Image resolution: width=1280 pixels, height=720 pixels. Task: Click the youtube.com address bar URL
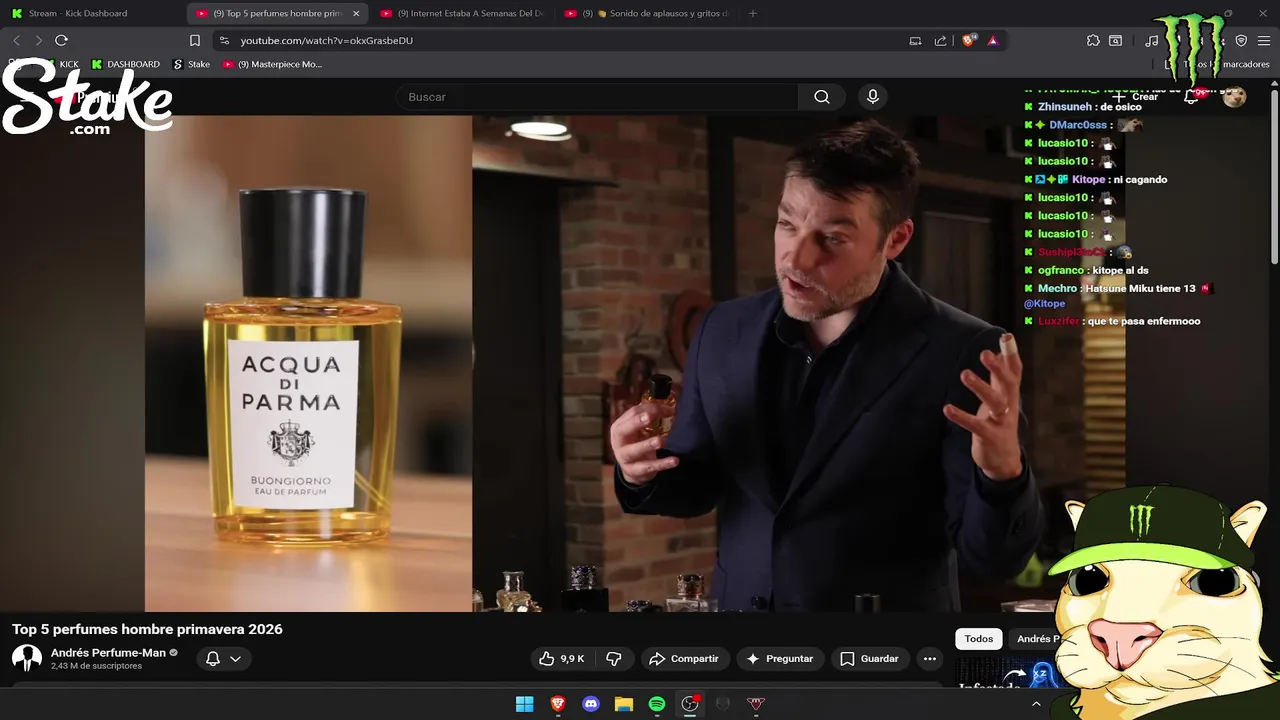(x=327, y=40)
